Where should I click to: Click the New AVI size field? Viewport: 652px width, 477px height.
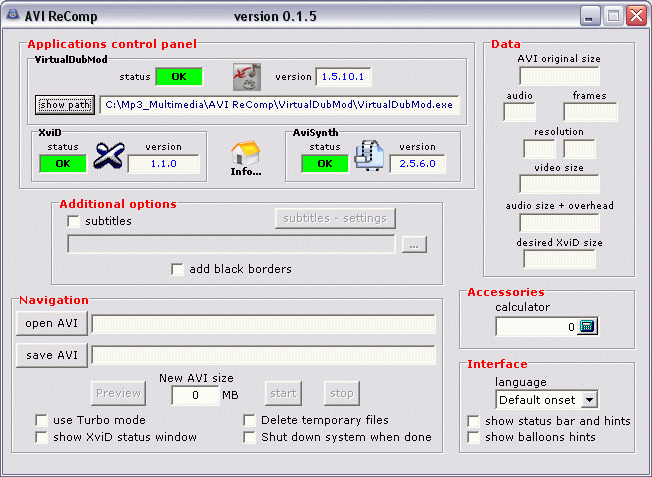195,395
